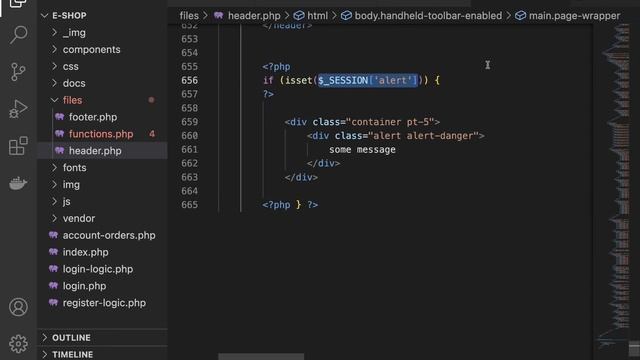Click the closing <?php } ?> on line 665
Viewport: 640px width, 360px height.
[290, 204]
